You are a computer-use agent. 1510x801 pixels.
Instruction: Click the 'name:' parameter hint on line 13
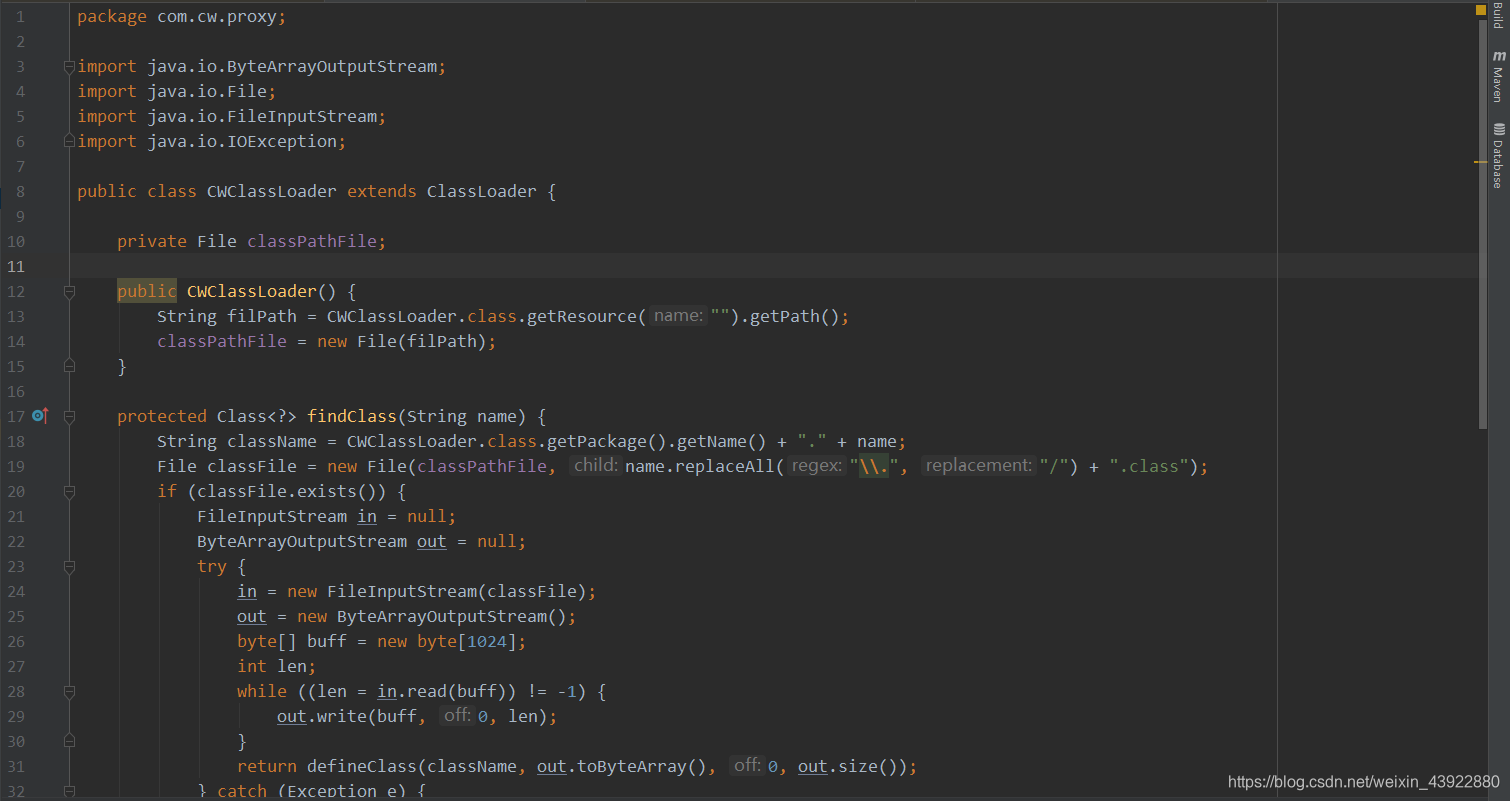[678, 316]
